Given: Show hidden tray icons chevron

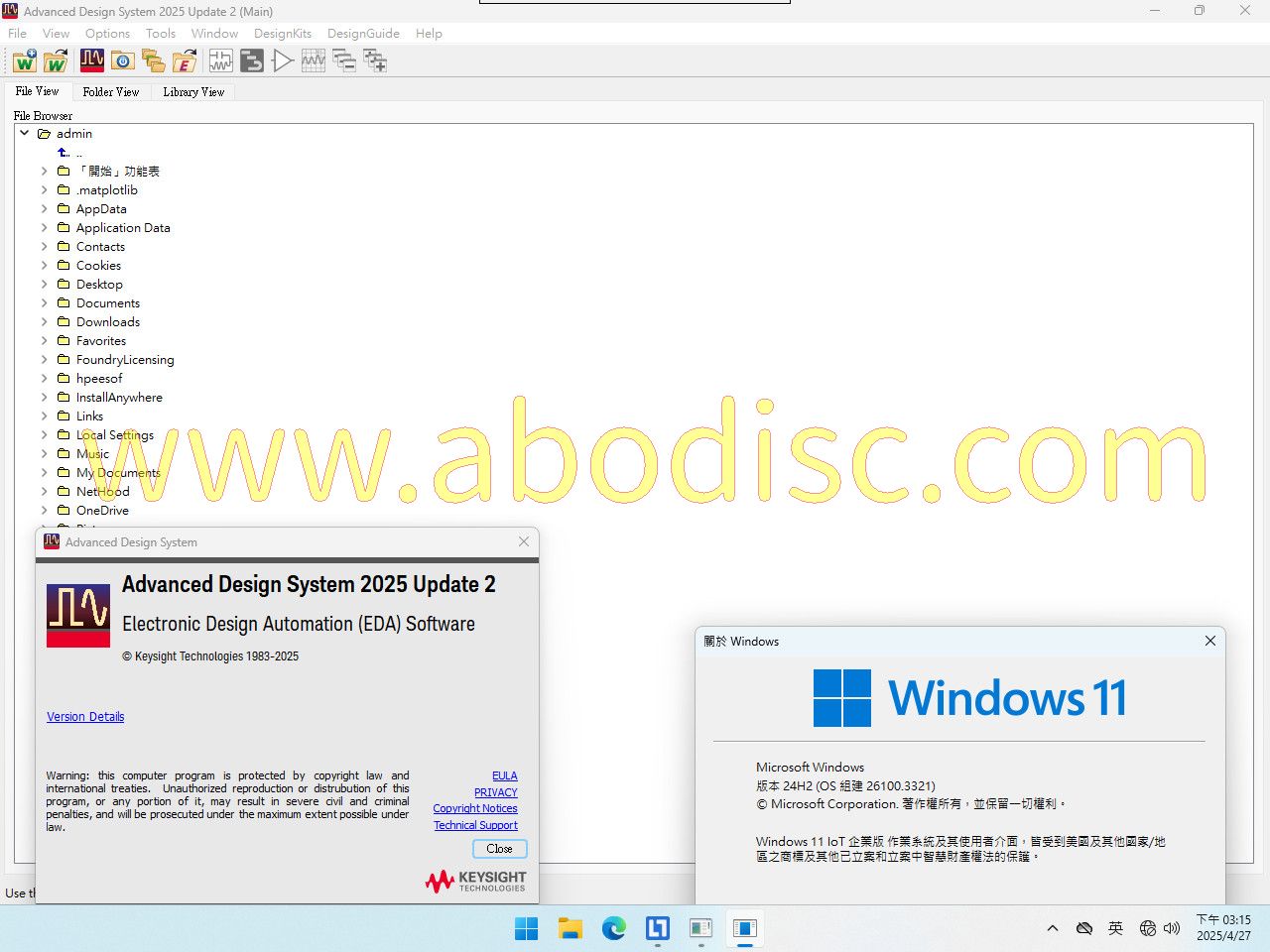Looking at the screenshot, I should click(x=1053, y=928).
